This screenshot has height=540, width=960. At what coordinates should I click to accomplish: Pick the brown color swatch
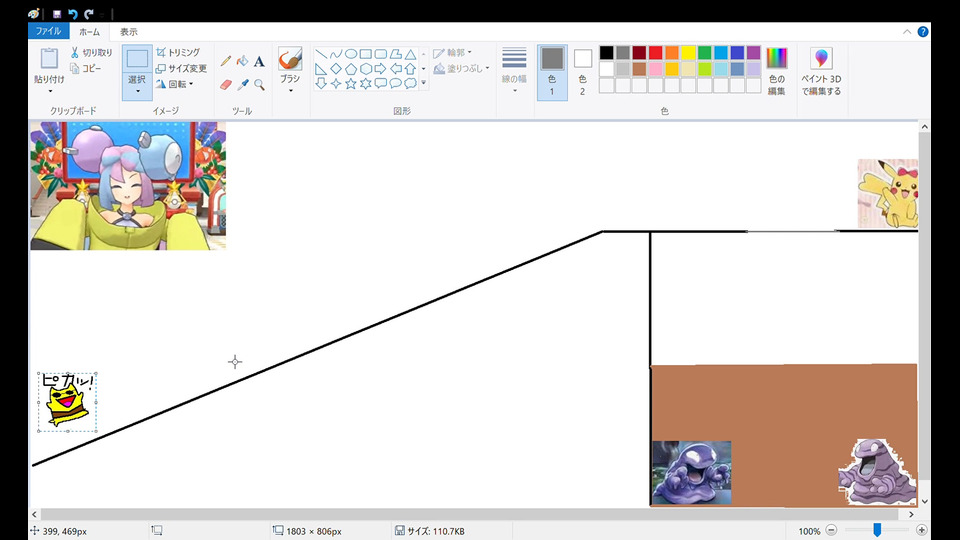[x=639, y=69]
